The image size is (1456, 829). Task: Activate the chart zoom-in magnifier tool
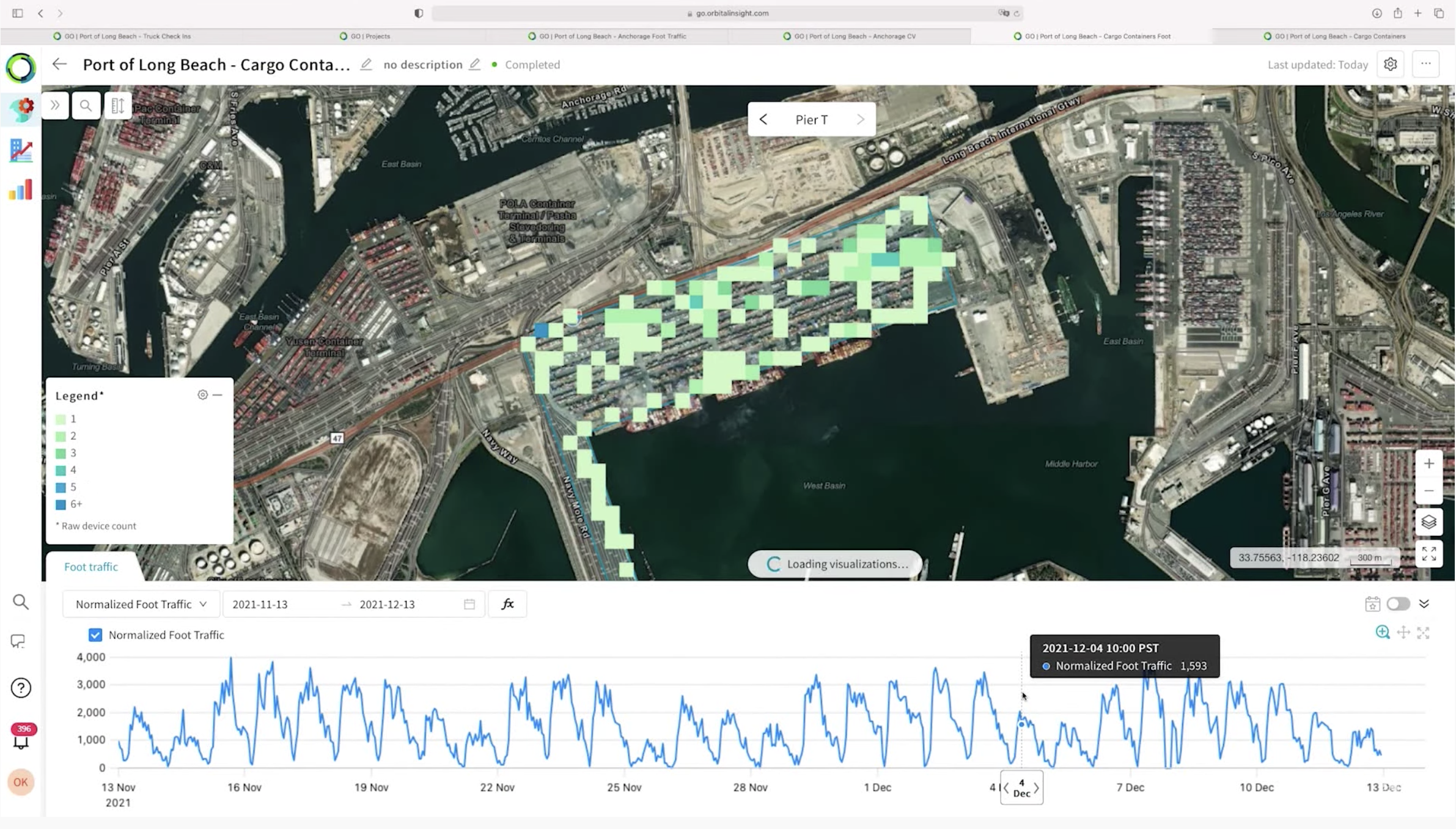(x=1383, y=633)
